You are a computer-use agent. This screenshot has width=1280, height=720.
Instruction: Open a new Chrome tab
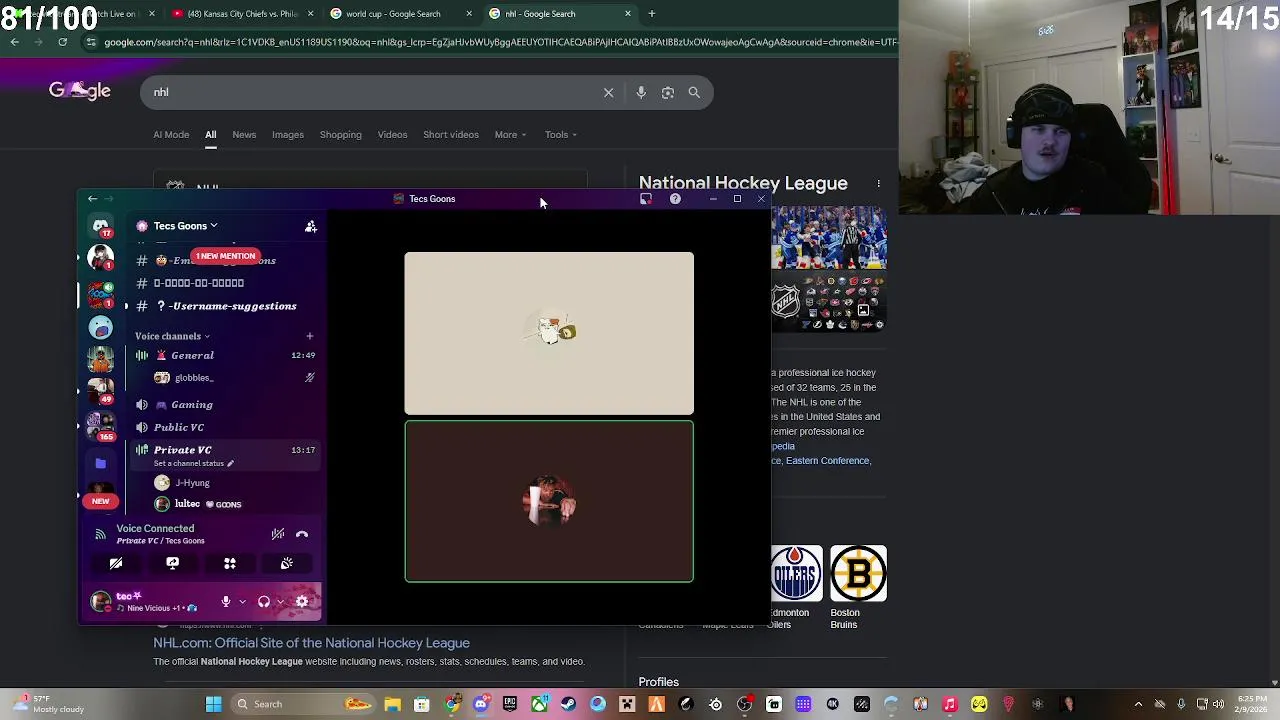pos(652,14)
